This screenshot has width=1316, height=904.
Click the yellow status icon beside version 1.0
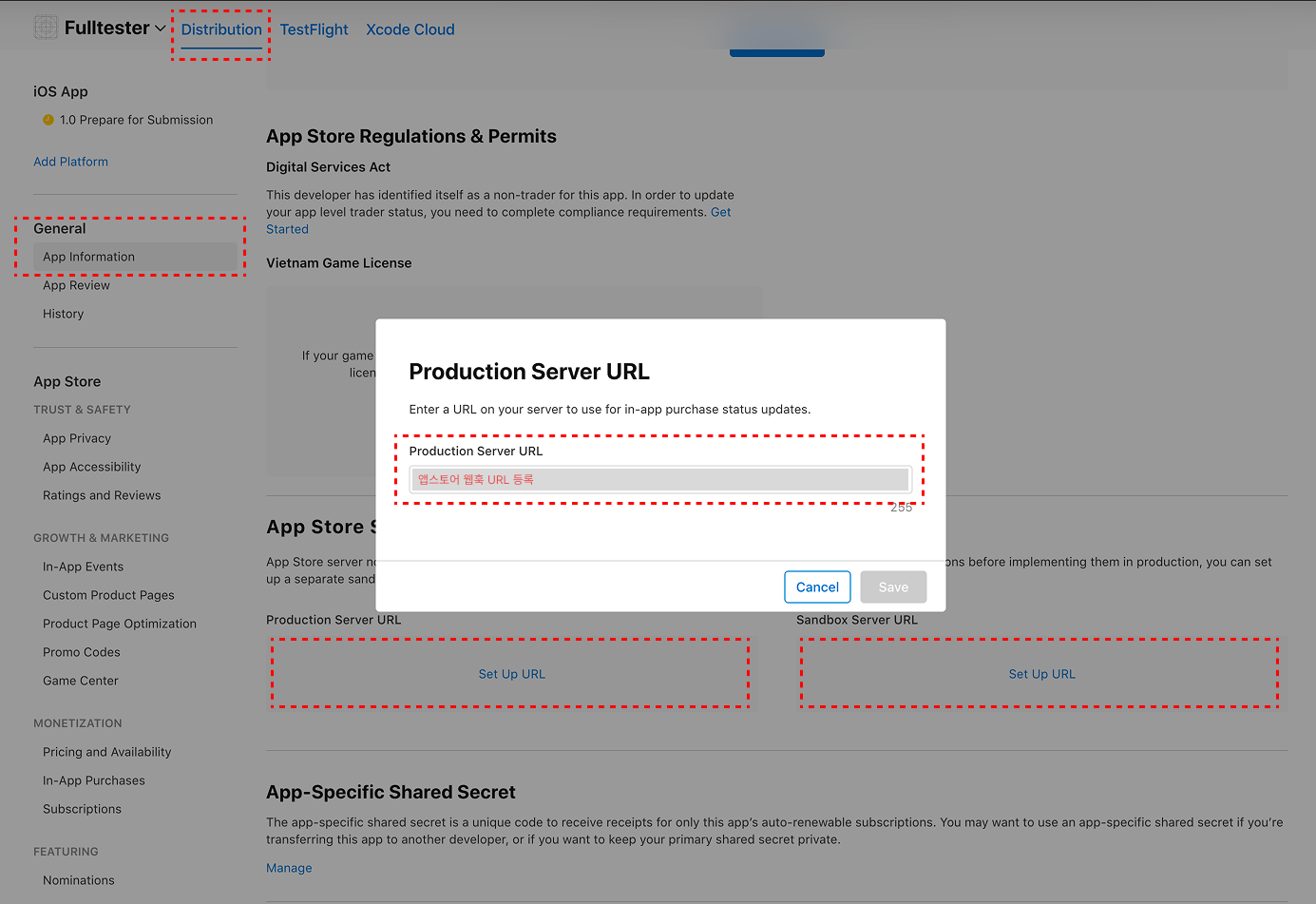tap(48, 120)
